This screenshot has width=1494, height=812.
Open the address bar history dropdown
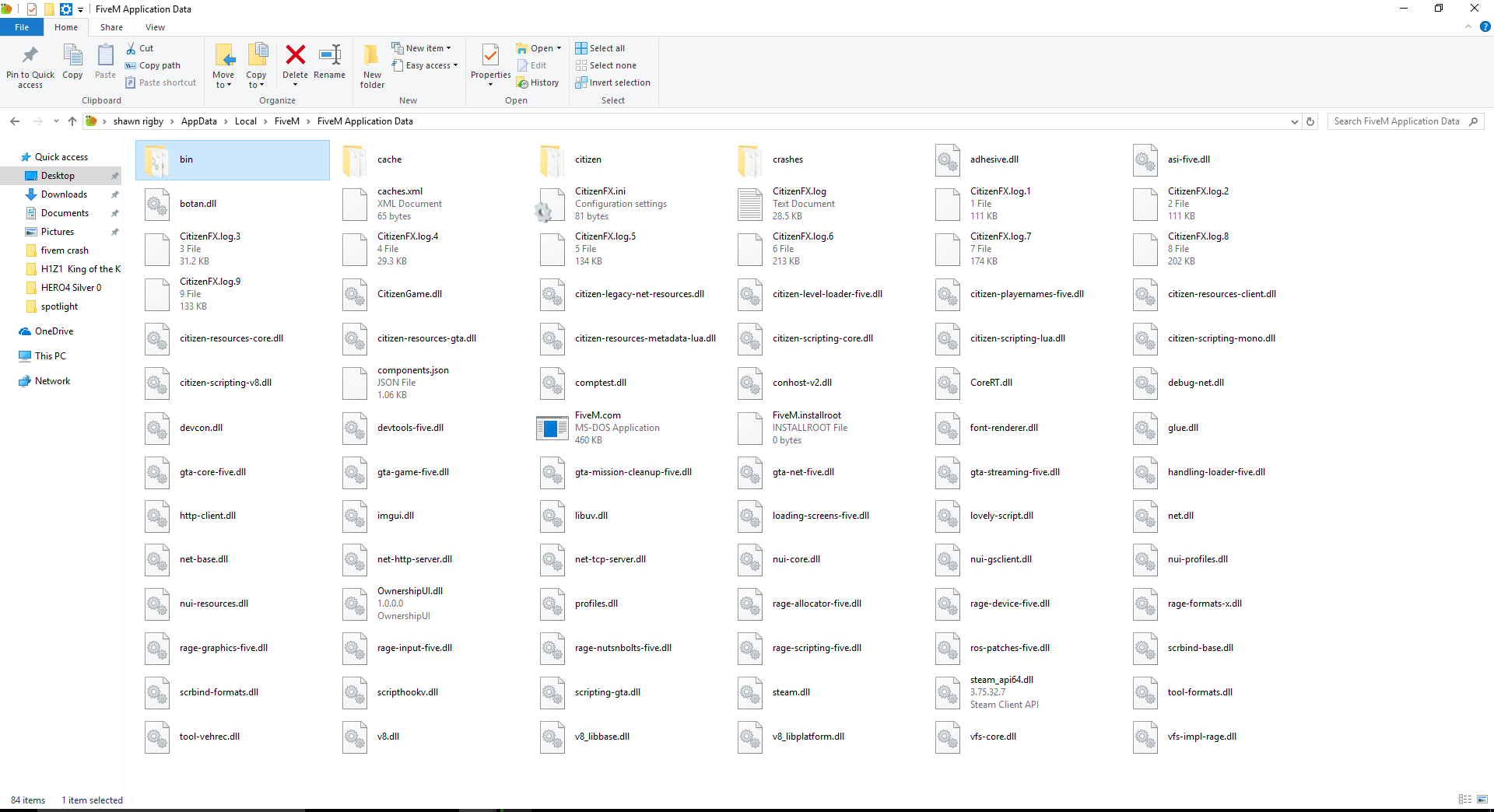coord(1294,121)
